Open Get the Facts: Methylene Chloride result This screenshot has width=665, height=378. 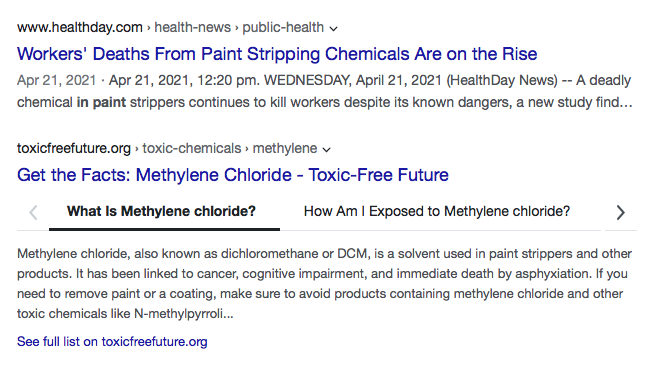click(233, 175)
